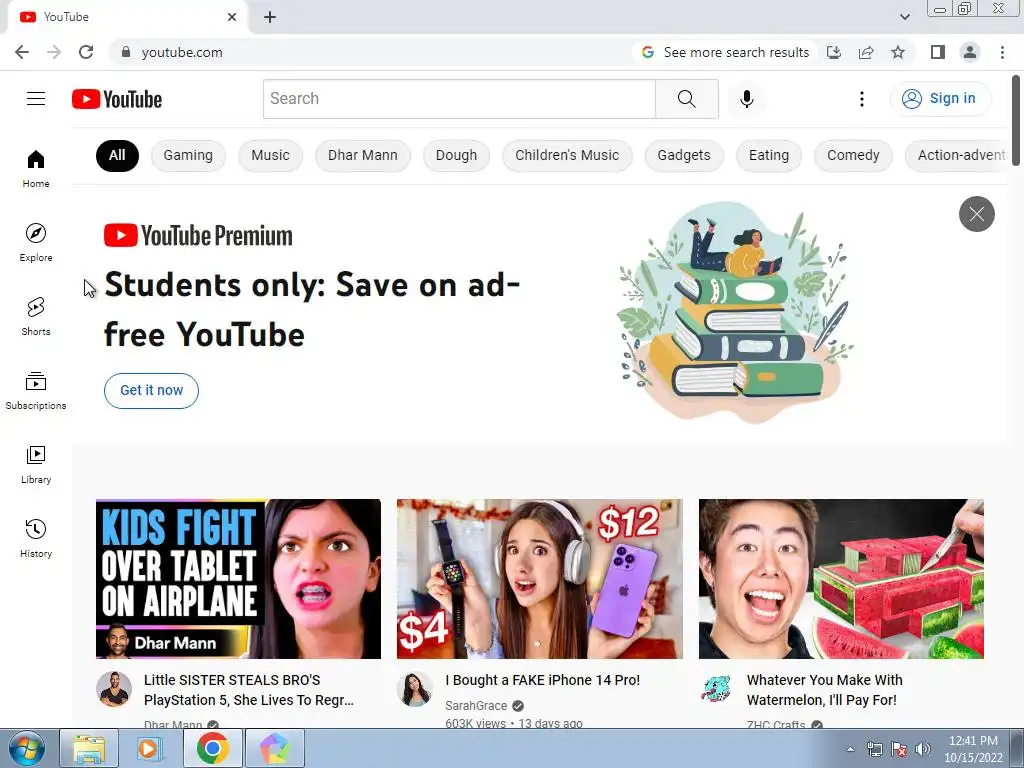Click the share page icon in address bar
Viewport: 1024px width, 768px height.
tap(866, 52)
